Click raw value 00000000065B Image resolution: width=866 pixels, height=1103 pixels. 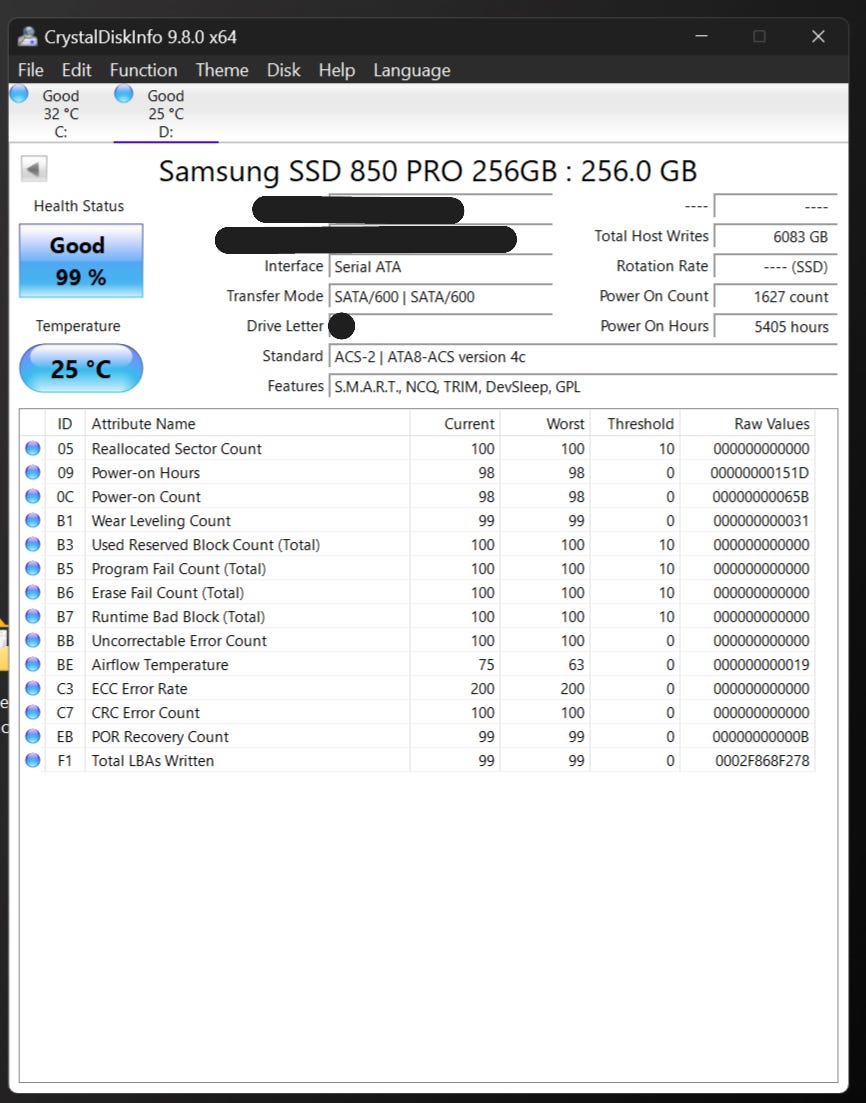pos(760,497)
